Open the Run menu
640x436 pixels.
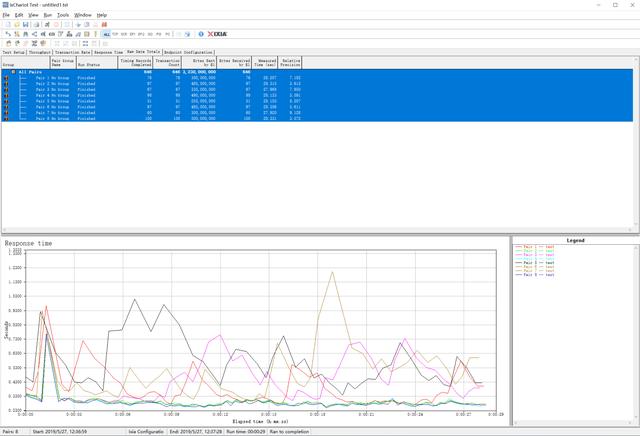[47, 15]
